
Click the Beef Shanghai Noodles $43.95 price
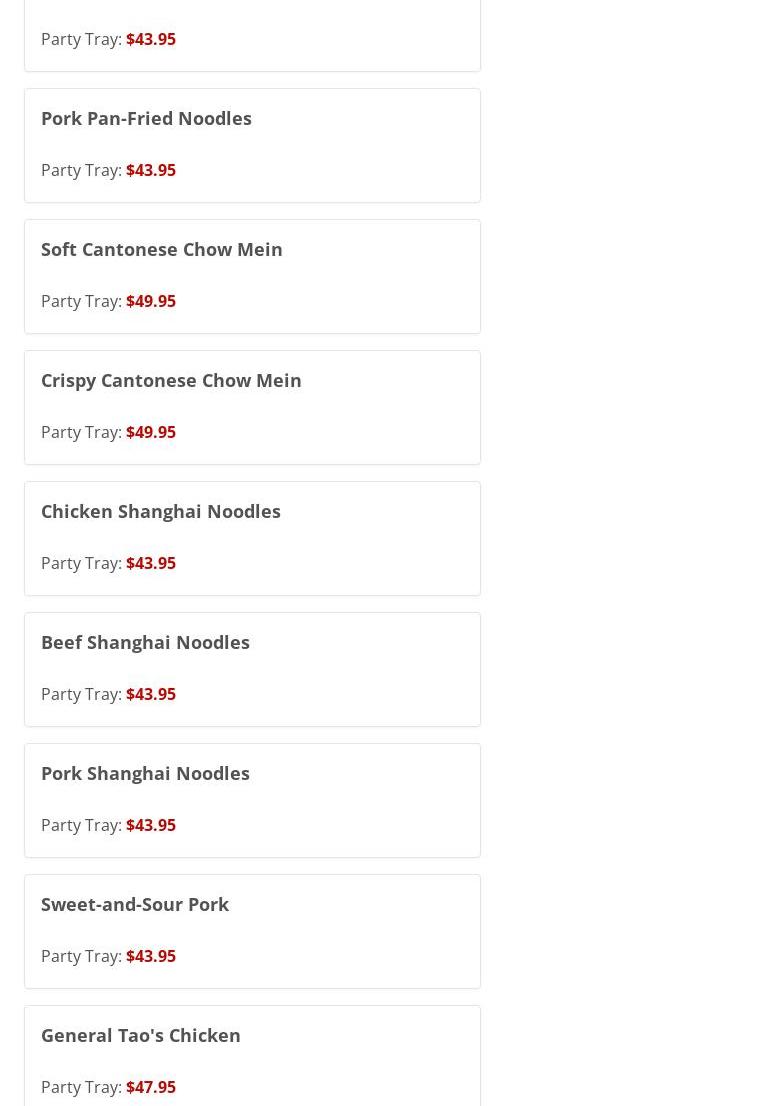(151, 694)
